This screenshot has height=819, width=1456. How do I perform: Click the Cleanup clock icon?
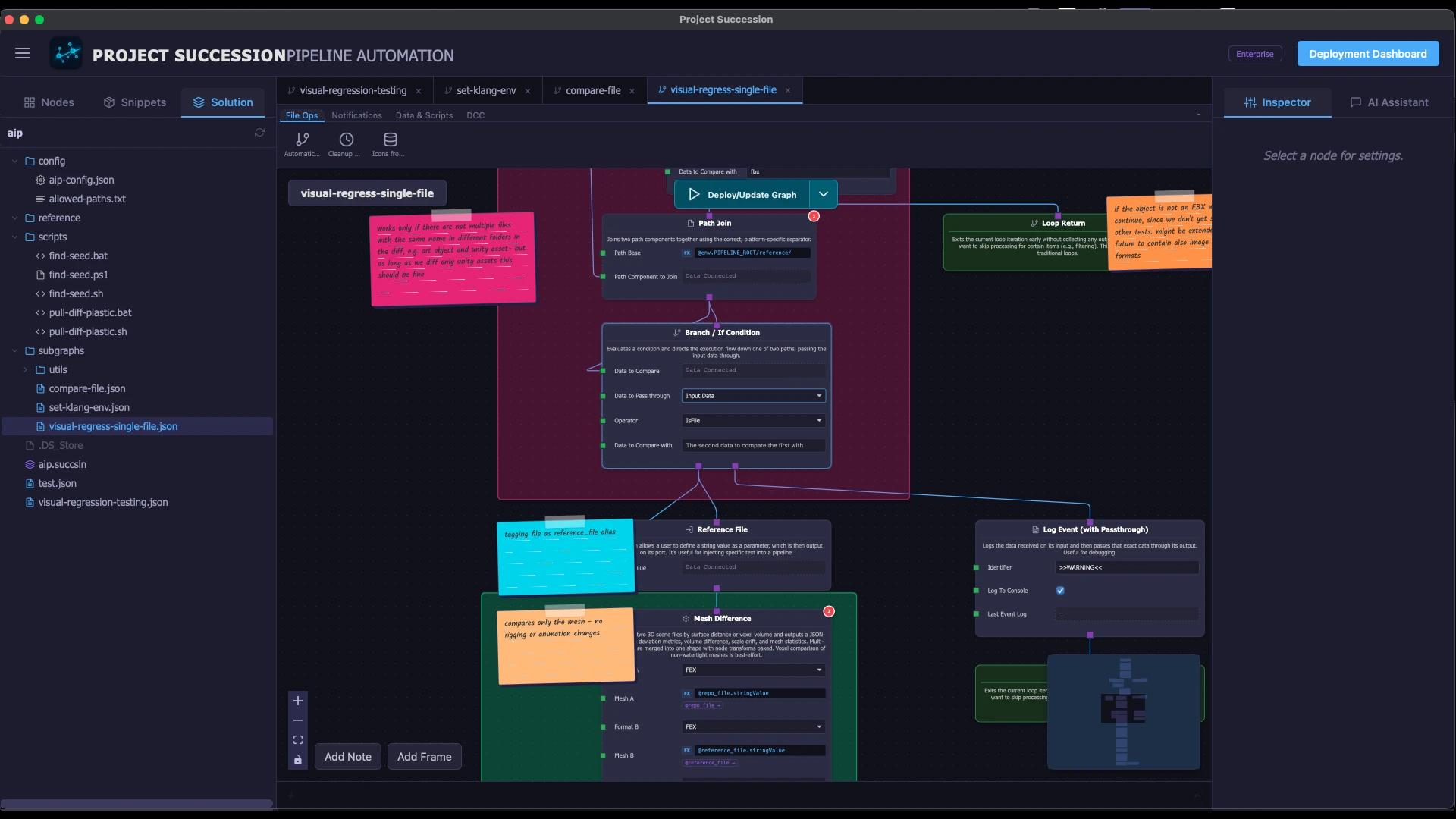point(347,140)
